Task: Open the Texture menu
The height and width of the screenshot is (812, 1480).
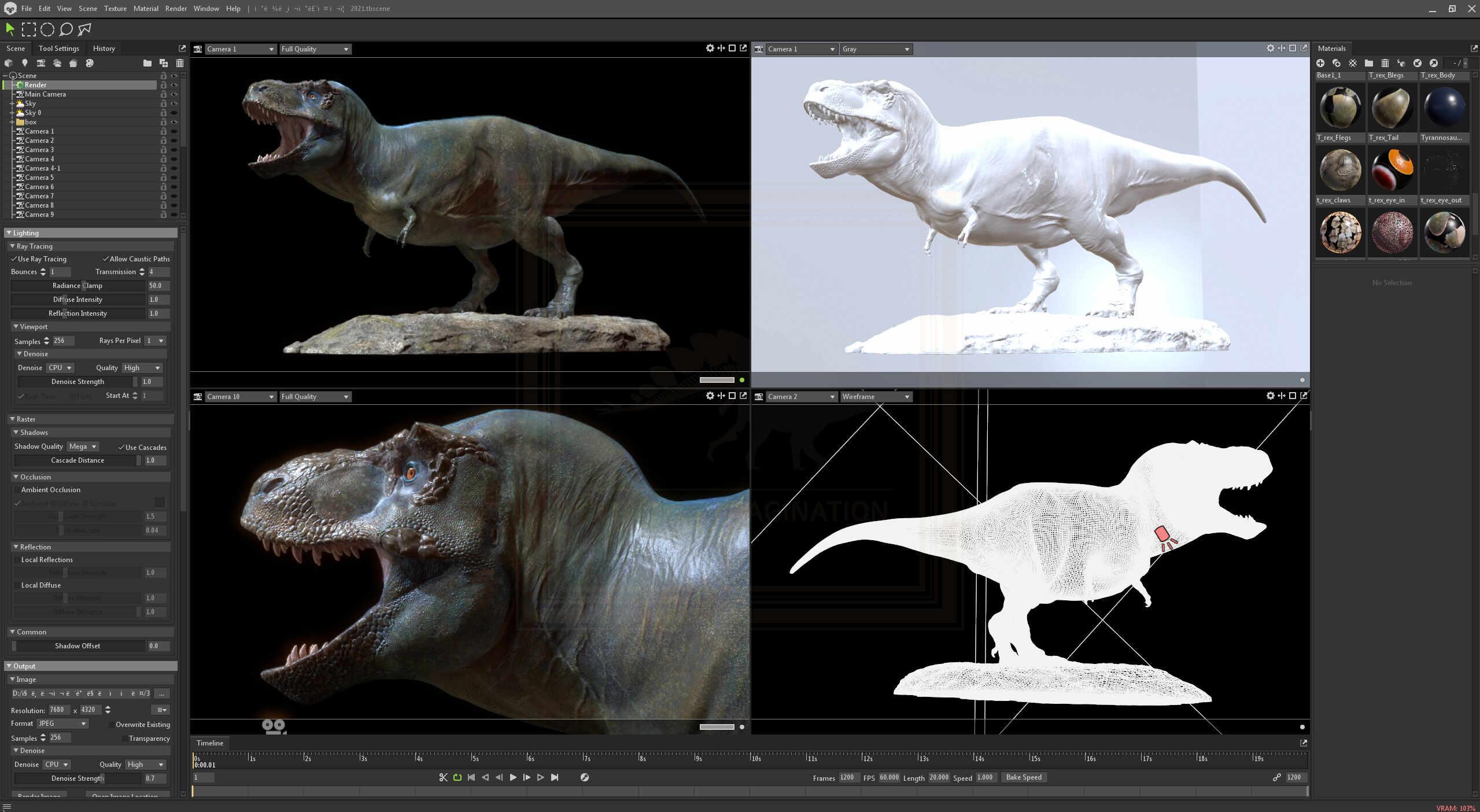Action: pos(115,8)
